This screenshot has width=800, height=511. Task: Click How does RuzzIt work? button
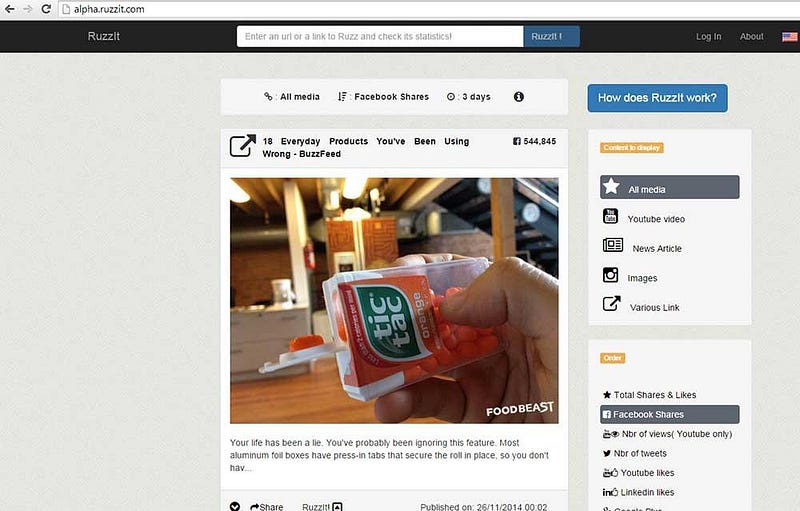[657, 98]
